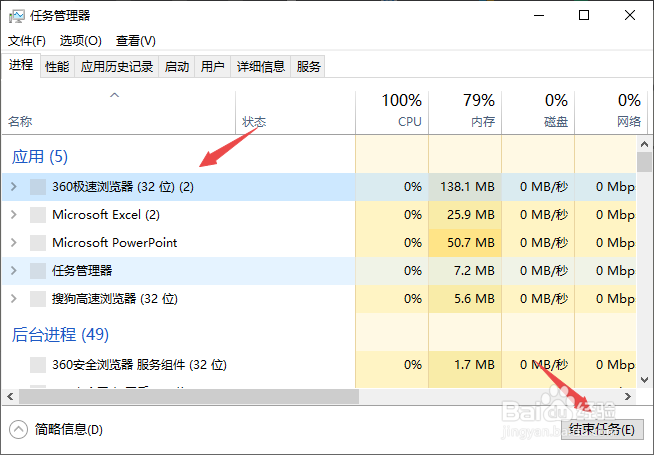Image resolution: width=654 pixels, height=455 pixels.
Task: Click the Microsoft Excel process icon
Action: pyautogui.click(x=38, y=215)
